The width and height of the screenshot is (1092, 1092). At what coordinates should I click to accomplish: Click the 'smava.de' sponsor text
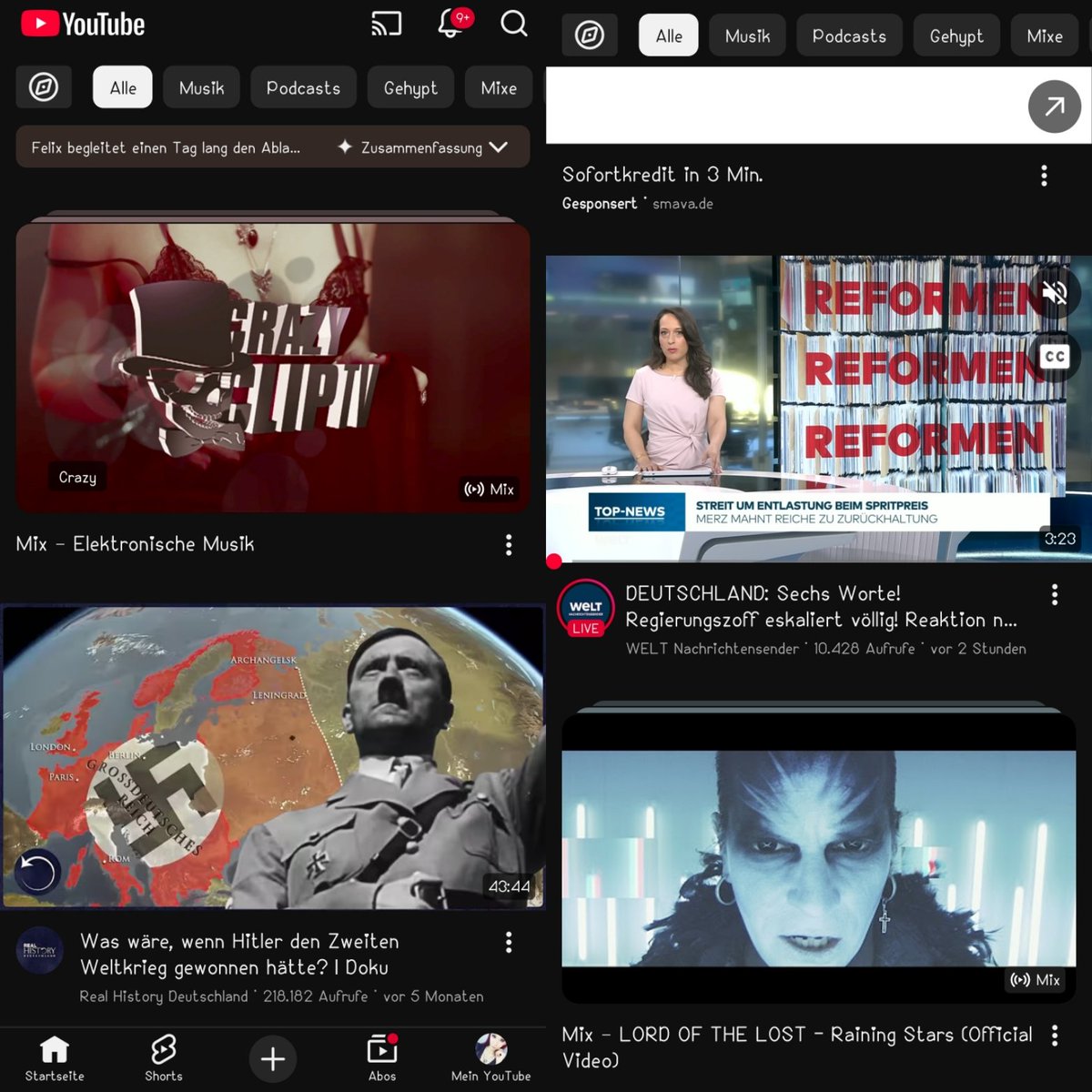[682, 204]
